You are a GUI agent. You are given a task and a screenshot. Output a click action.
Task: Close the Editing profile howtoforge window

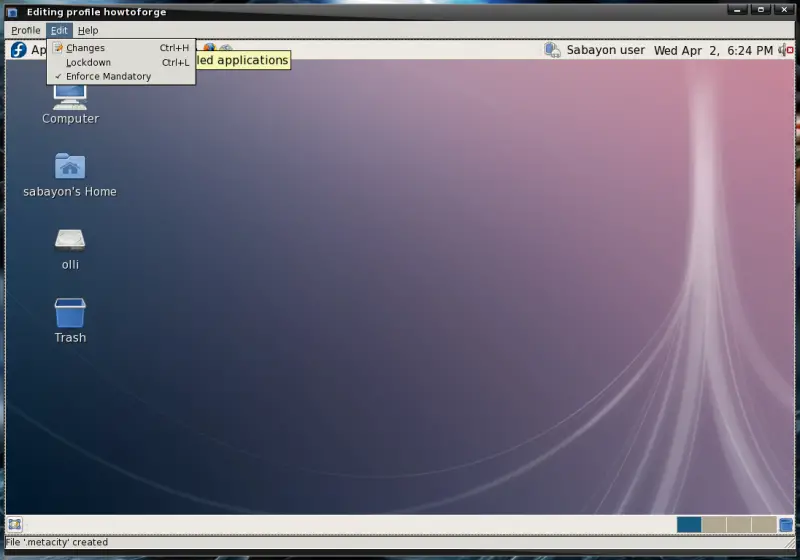784,10
